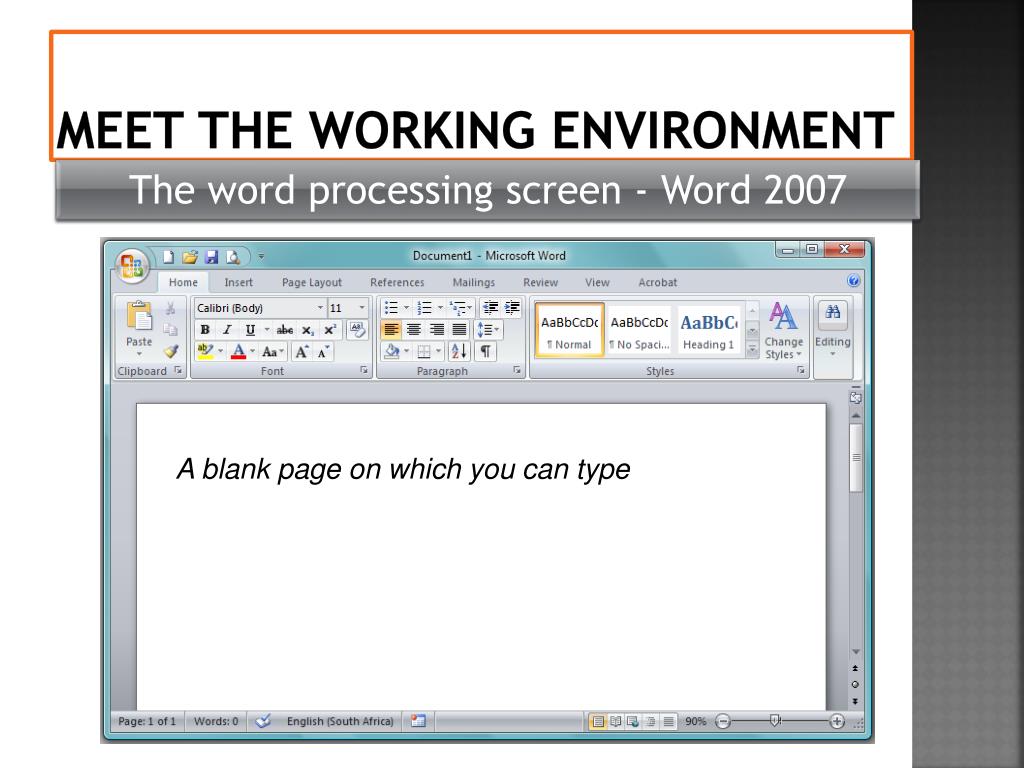Viewport: 1024px width, 768px height.
Task: Open the font size 11 dropdown
Action: point(362,308)
